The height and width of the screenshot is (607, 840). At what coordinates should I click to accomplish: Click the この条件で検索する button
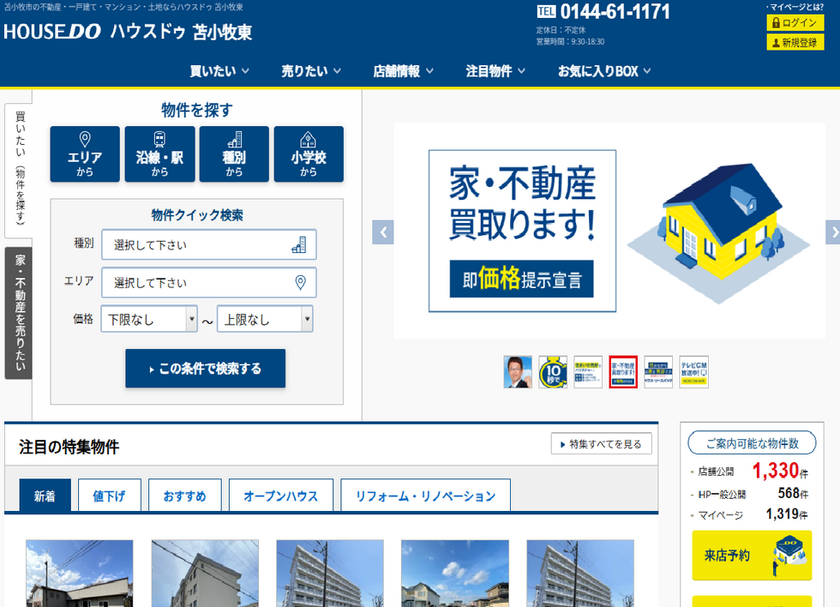click(205, 368)
